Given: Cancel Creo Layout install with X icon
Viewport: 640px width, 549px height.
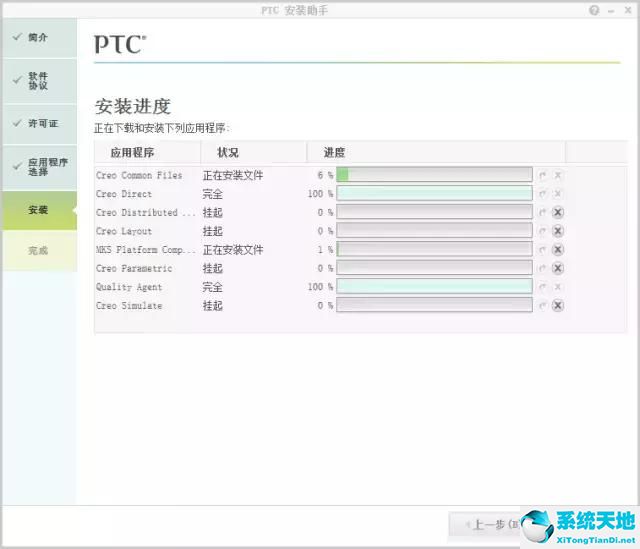Looking at the screenshot, I should pyautogui.click(x=558, y=231).
